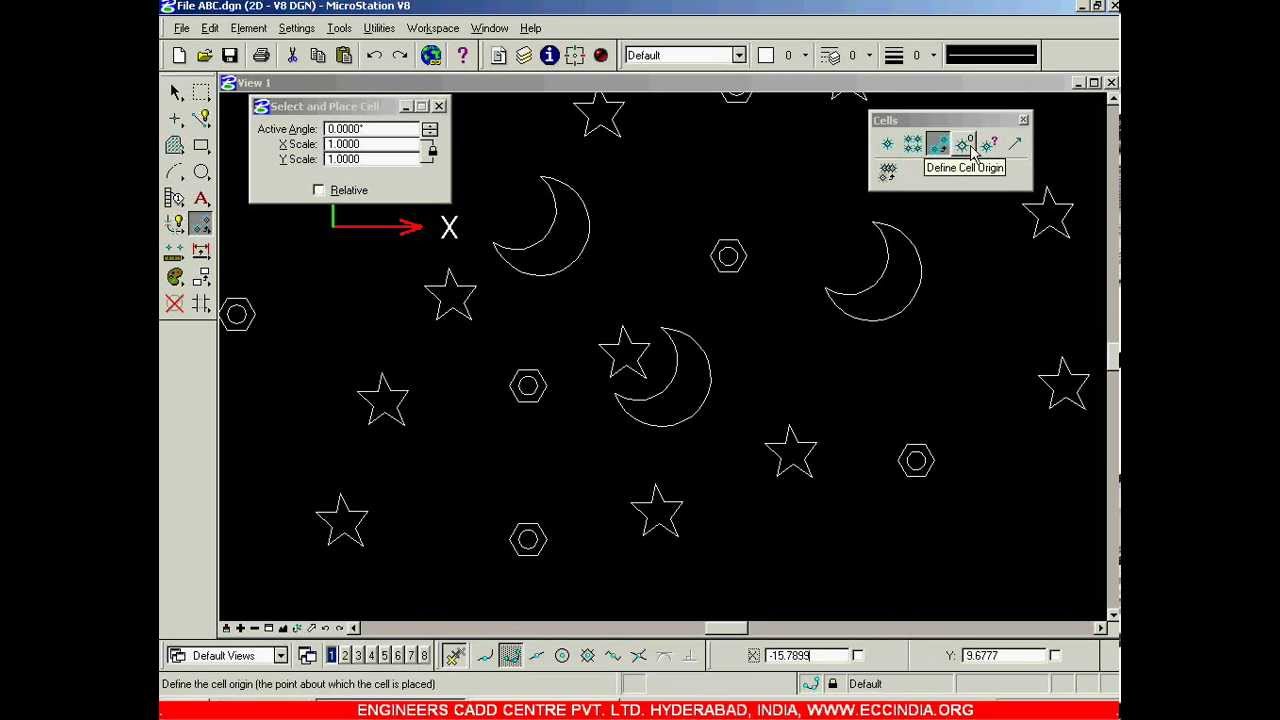Open the Element menu
The image size is (1280, 720).
248,28
